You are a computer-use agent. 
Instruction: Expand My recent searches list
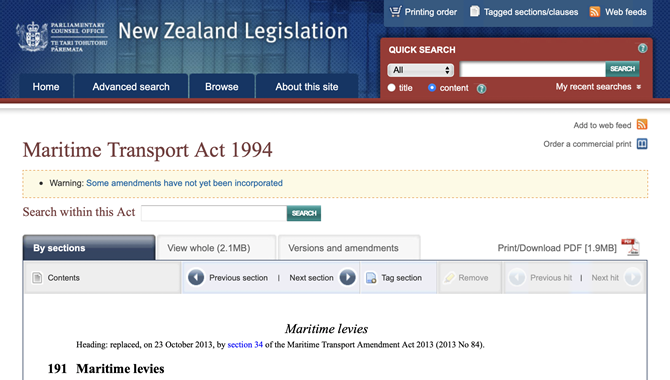point(598,87)
